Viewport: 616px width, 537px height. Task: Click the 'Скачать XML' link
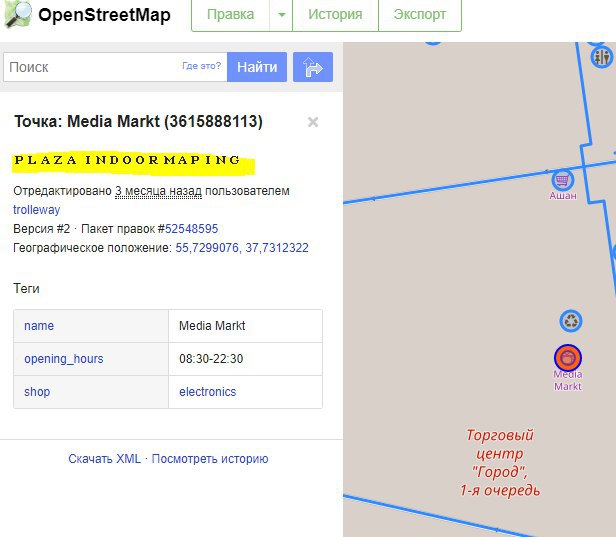click(104, 459)
